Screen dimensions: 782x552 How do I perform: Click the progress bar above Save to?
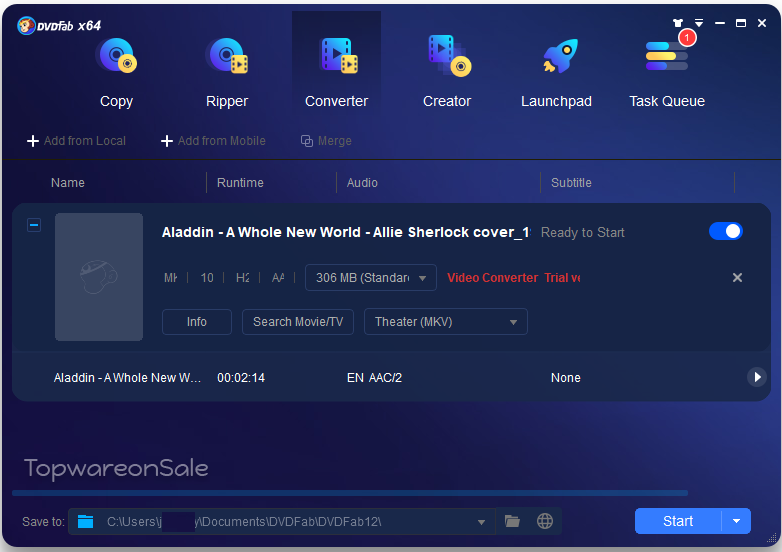pyautogui.click(x=350, y=493)
